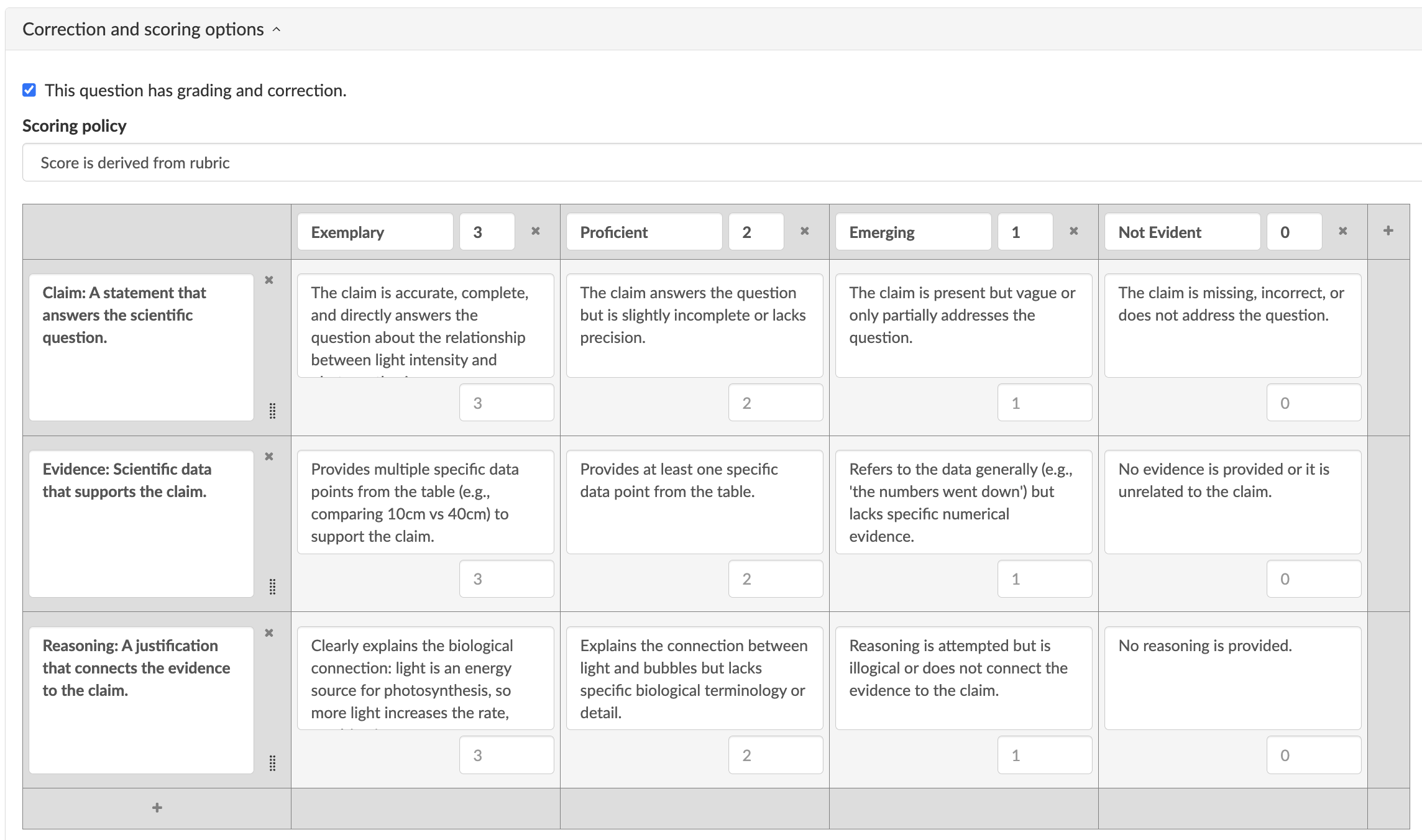The height and width of the screenshot is (840, 1422).
Task: Edit 'Refers to the data generally' descriptor
Action: click(964, 502)
